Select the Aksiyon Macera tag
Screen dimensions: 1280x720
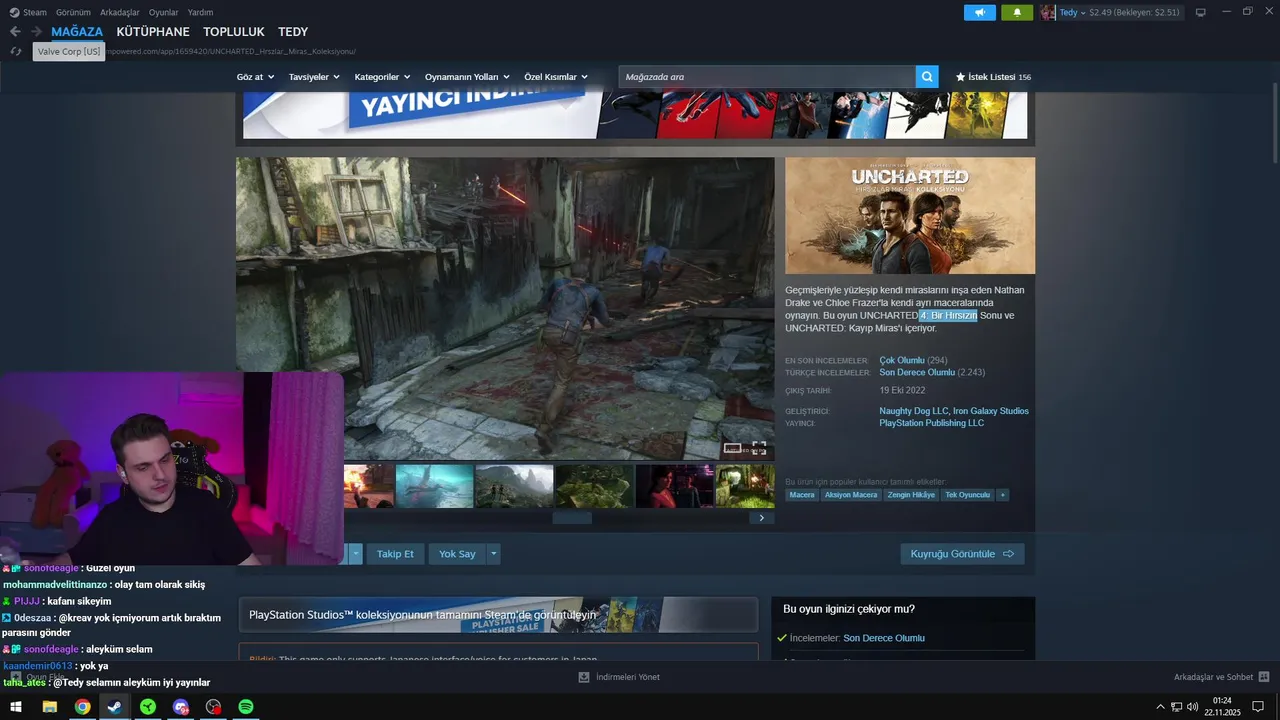tap(851, 495)
